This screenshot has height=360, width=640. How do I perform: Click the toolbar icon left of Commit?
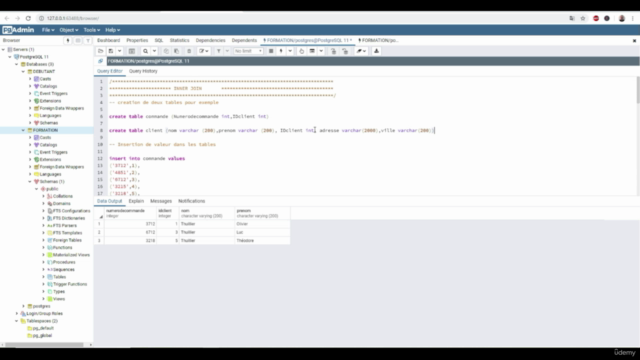pos(312,51)
